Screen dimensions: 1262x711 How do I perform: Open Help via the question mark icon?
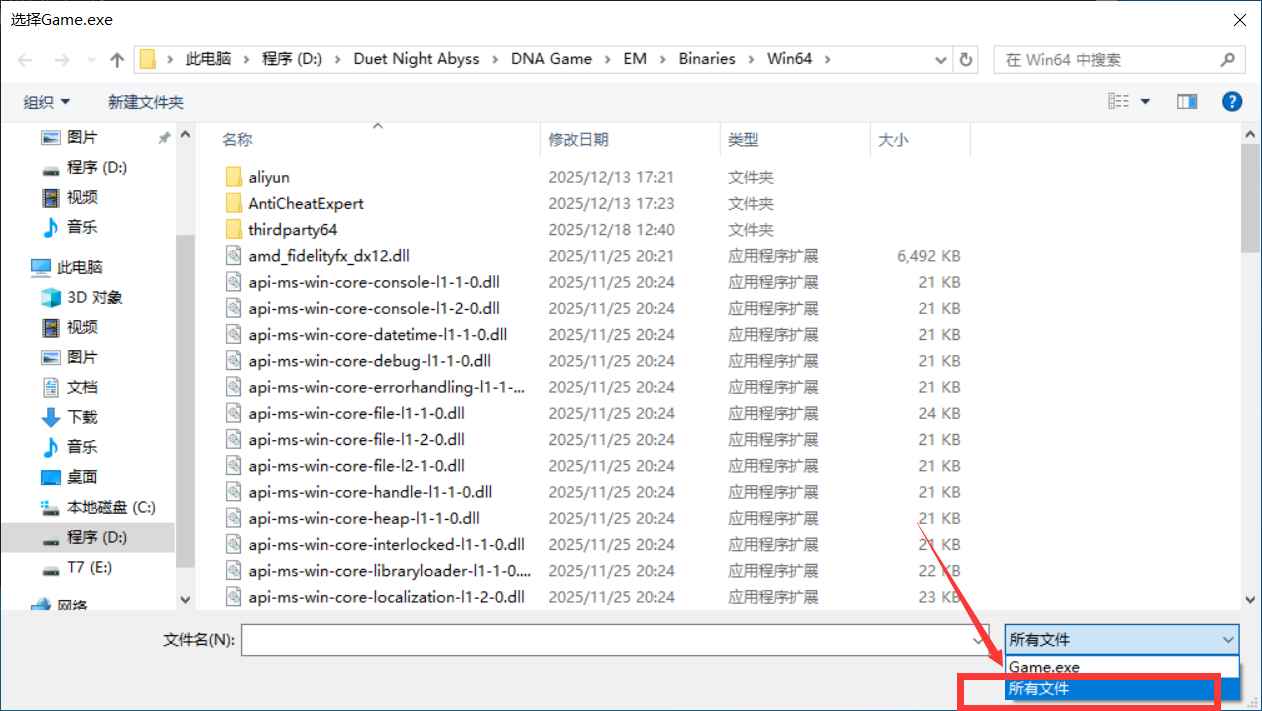click(1231, 100)
